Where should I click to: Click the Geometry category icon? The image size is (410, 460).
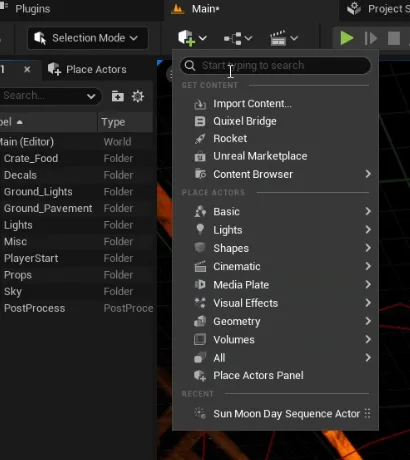pyautogui.click(x=200, y=321)
